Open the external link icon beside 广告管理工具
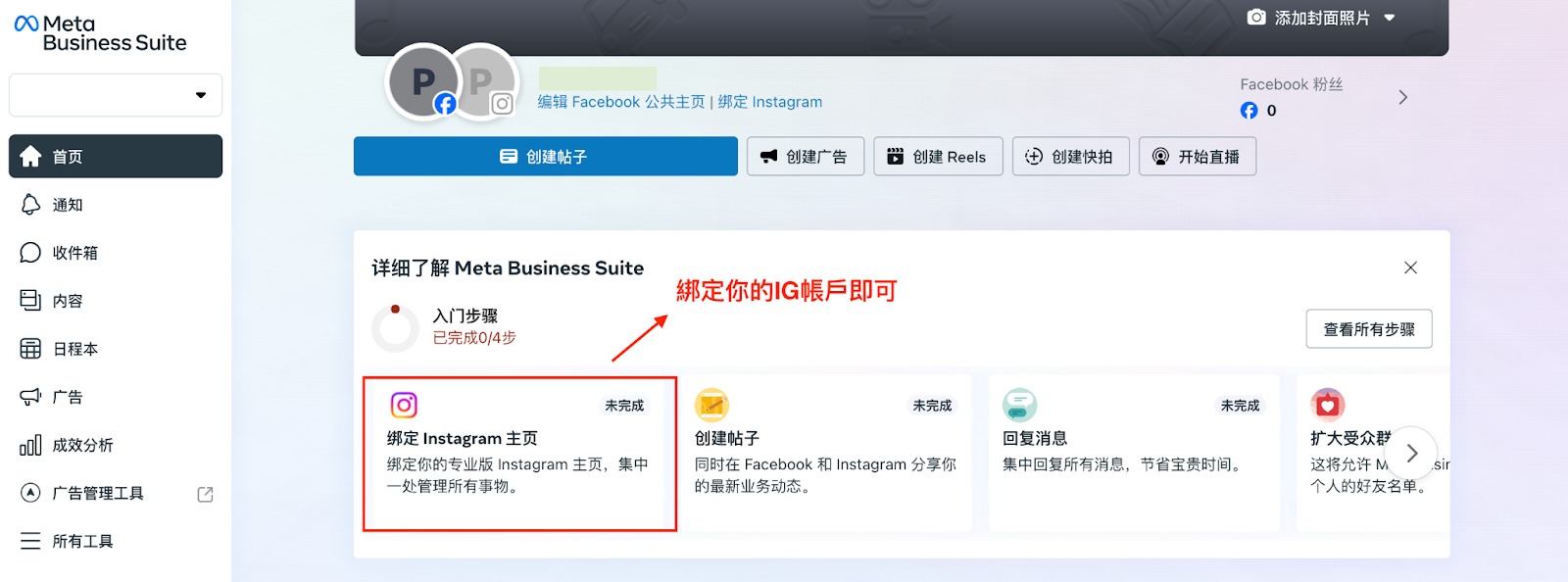This screenshot has height=582, width=1568. click(x=205, y=494)
